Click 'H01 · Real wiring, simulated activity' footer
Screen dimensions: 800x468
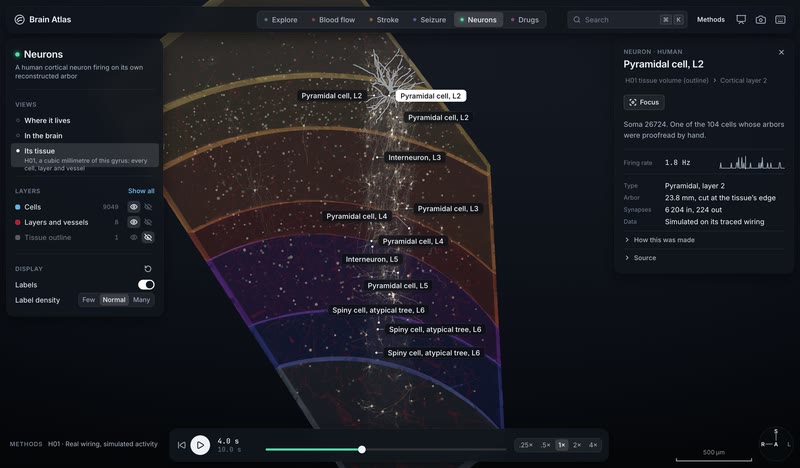coord(103,444)
